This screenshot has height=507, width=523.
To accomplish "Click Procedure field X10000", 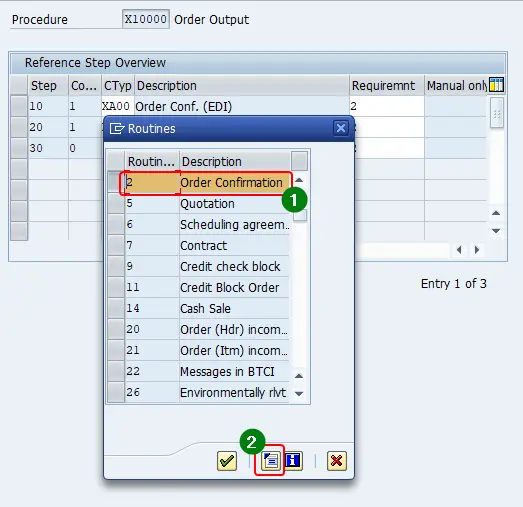I will point(146,19).
